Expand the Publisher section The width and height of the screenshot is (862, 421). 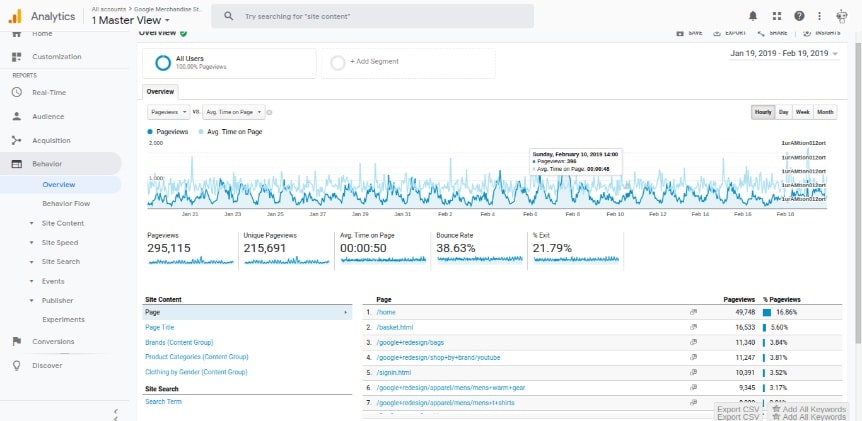(31, 301)
